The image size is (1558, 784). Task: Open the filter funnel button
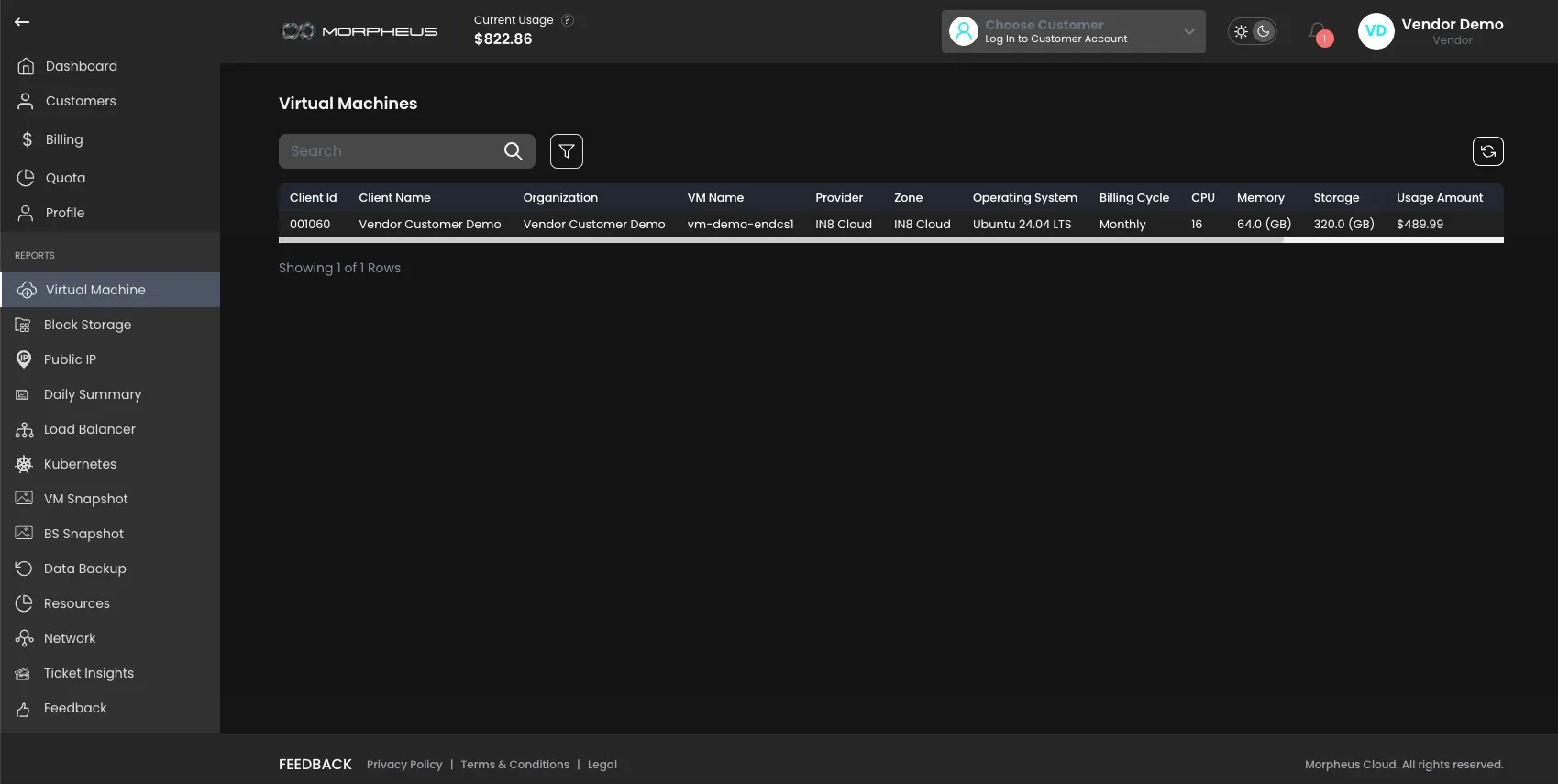click(567, 151)
